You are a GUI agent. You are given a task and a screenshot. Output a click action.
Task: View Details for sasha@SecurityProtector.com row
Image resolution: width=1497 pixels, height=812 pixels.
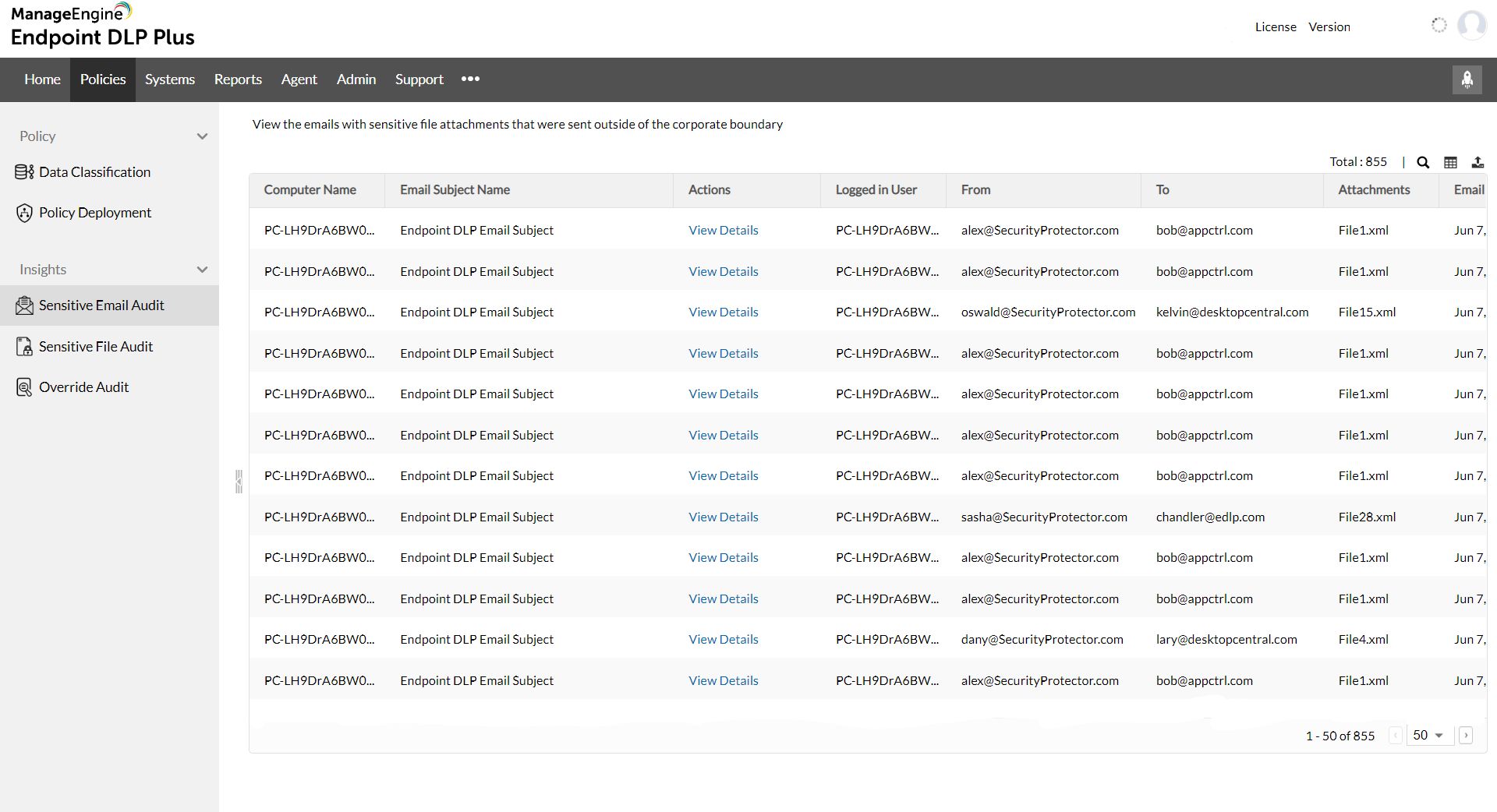point(724,517)
